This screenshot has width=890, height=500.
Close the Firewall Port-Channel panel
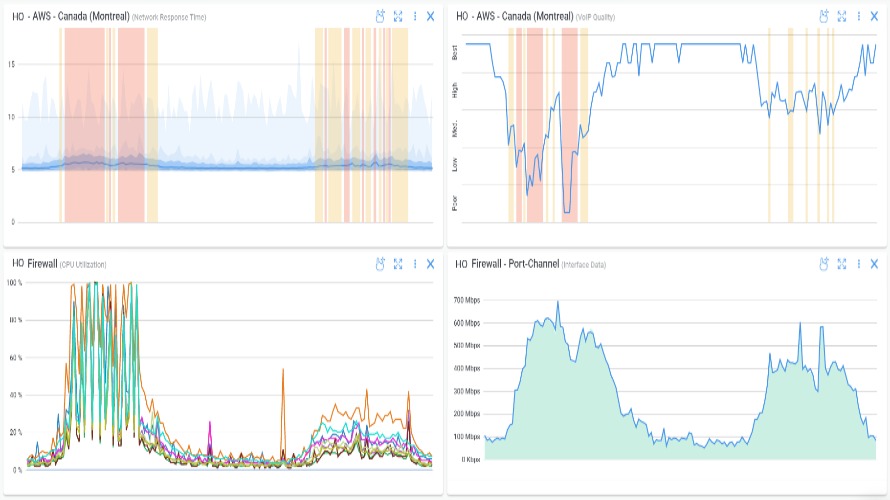click(874, 264)
